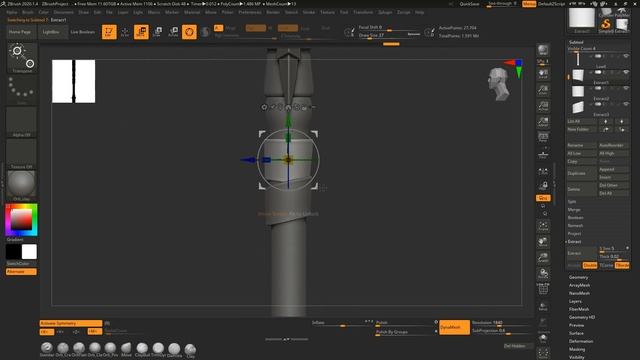Expand the Project section
The height and width of the screenshot is (360, 640).
coord(574,233)
